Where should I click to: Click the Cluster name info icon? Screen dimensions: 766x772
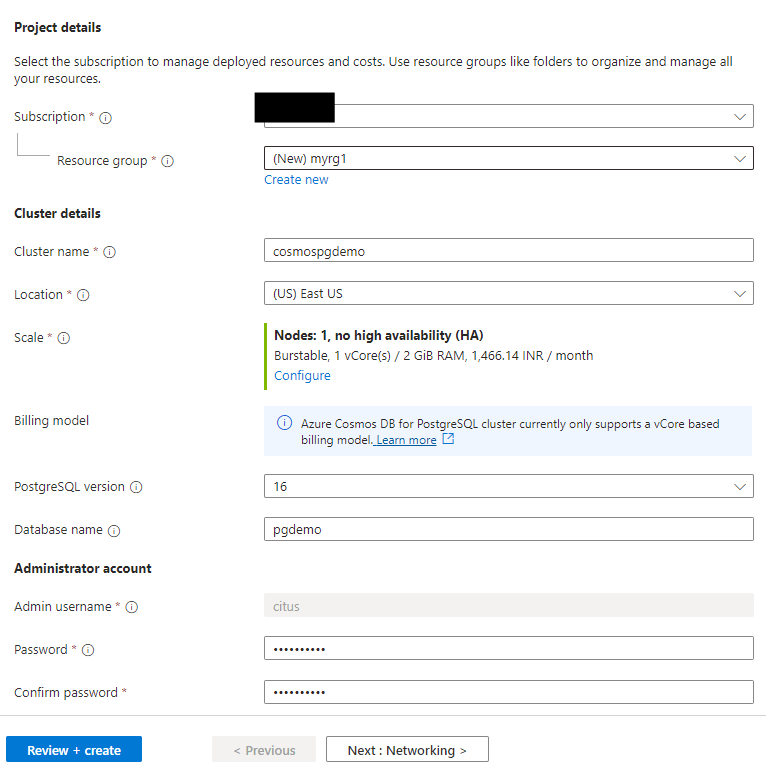(x=110, y=252)
